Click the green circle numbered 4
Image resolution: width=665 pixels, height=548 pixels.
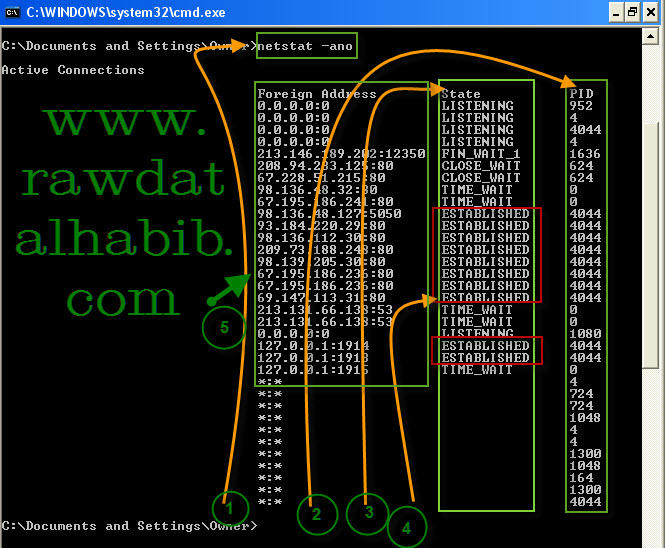407,526
